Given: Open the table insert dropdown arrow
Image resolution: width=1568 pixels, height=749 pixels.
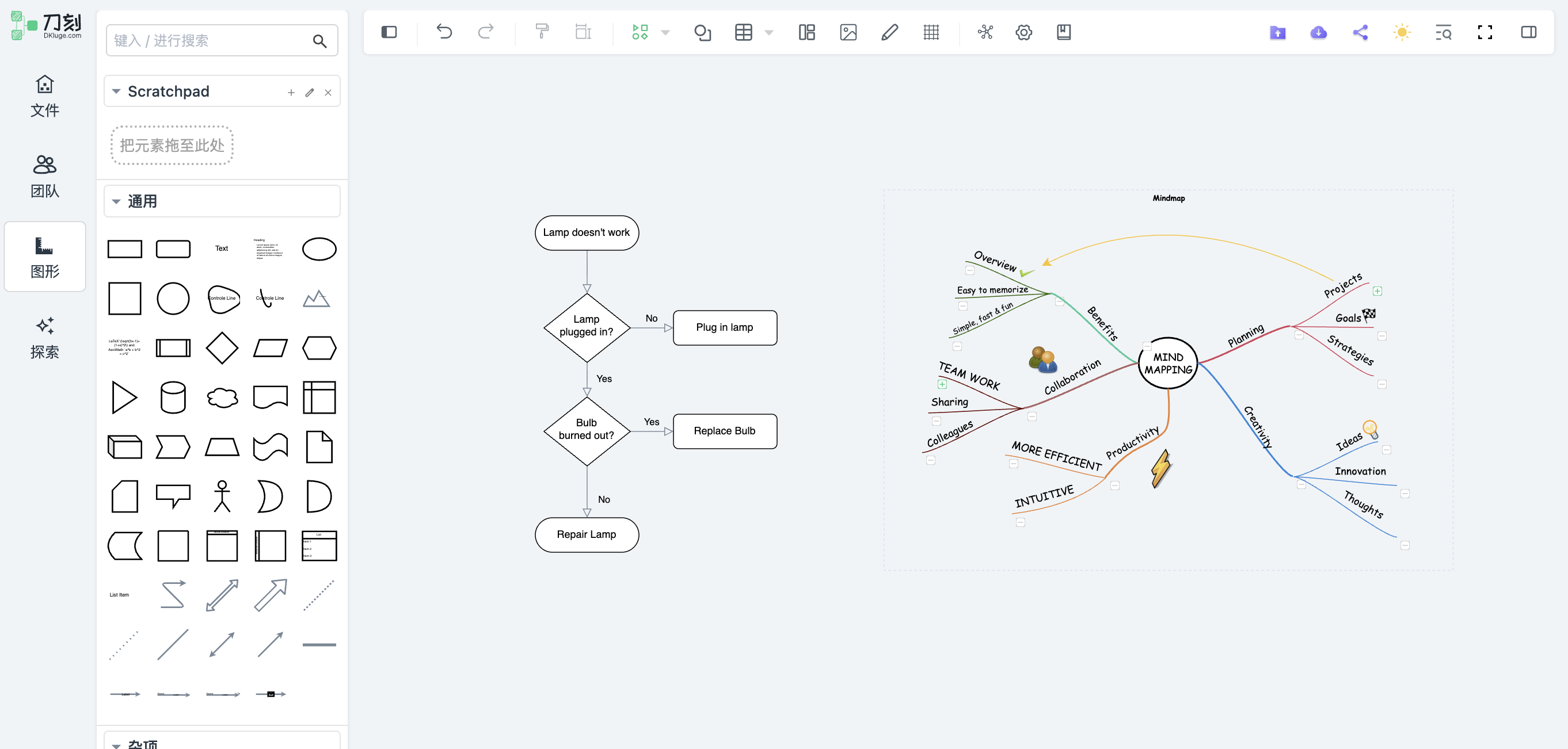Looking at the screenshot, I should pyautogui.click(x=769, y=33).
